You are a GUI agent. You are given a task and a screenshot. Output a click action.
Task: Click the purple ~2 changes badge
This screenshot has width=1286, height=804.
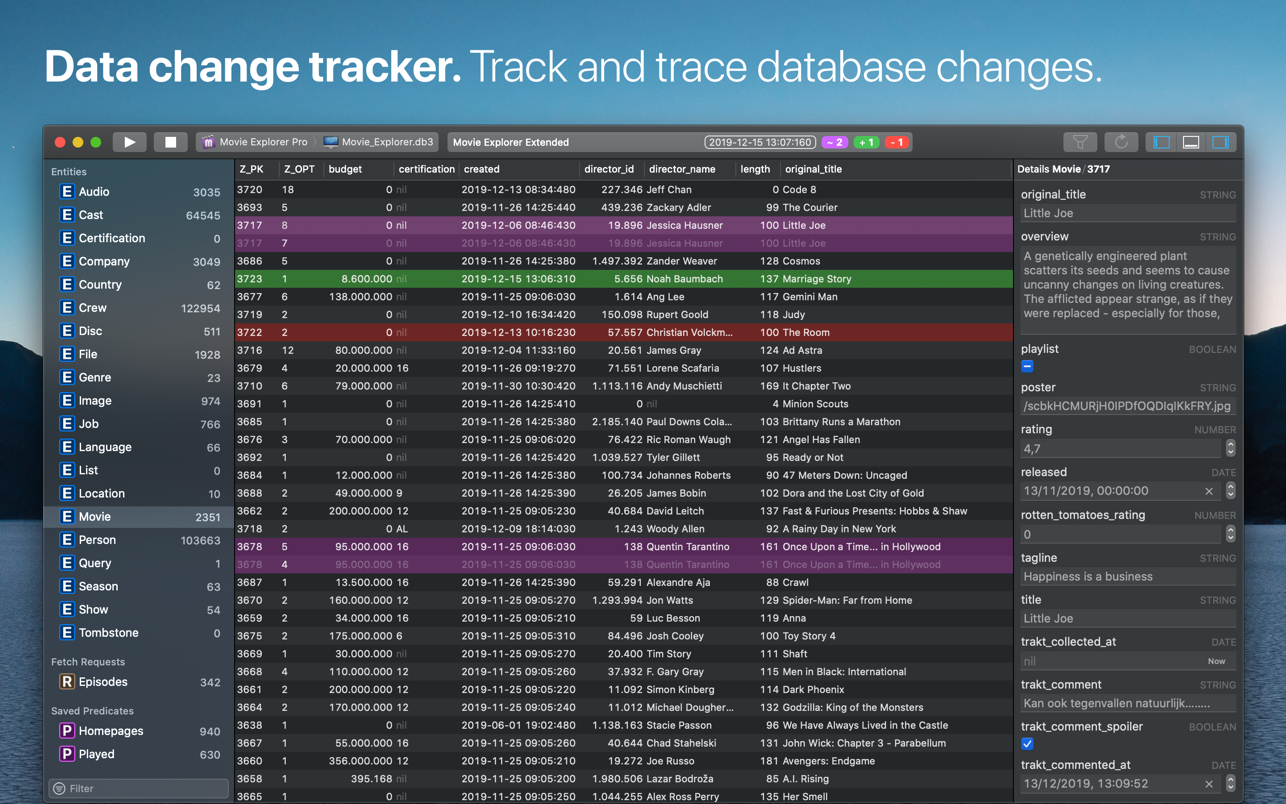click(x=835, y=142)
